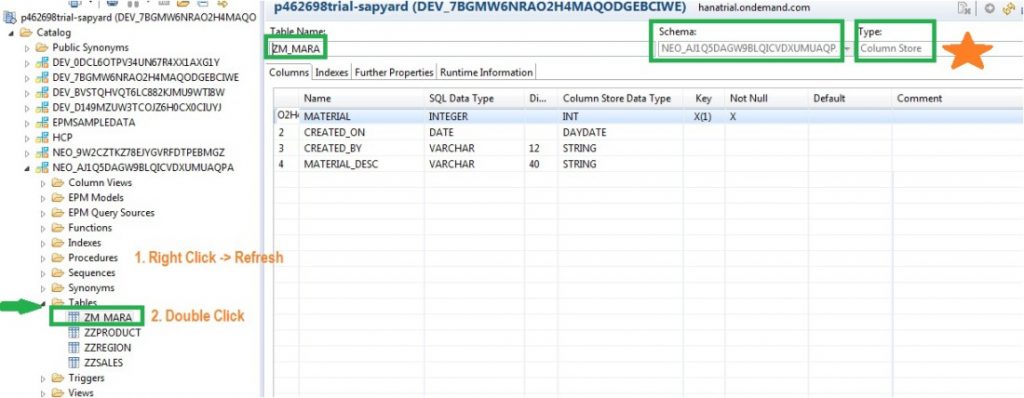Open the Schema dropdown arrow
The image size is (1024, 398).
(x=848, y=48)
